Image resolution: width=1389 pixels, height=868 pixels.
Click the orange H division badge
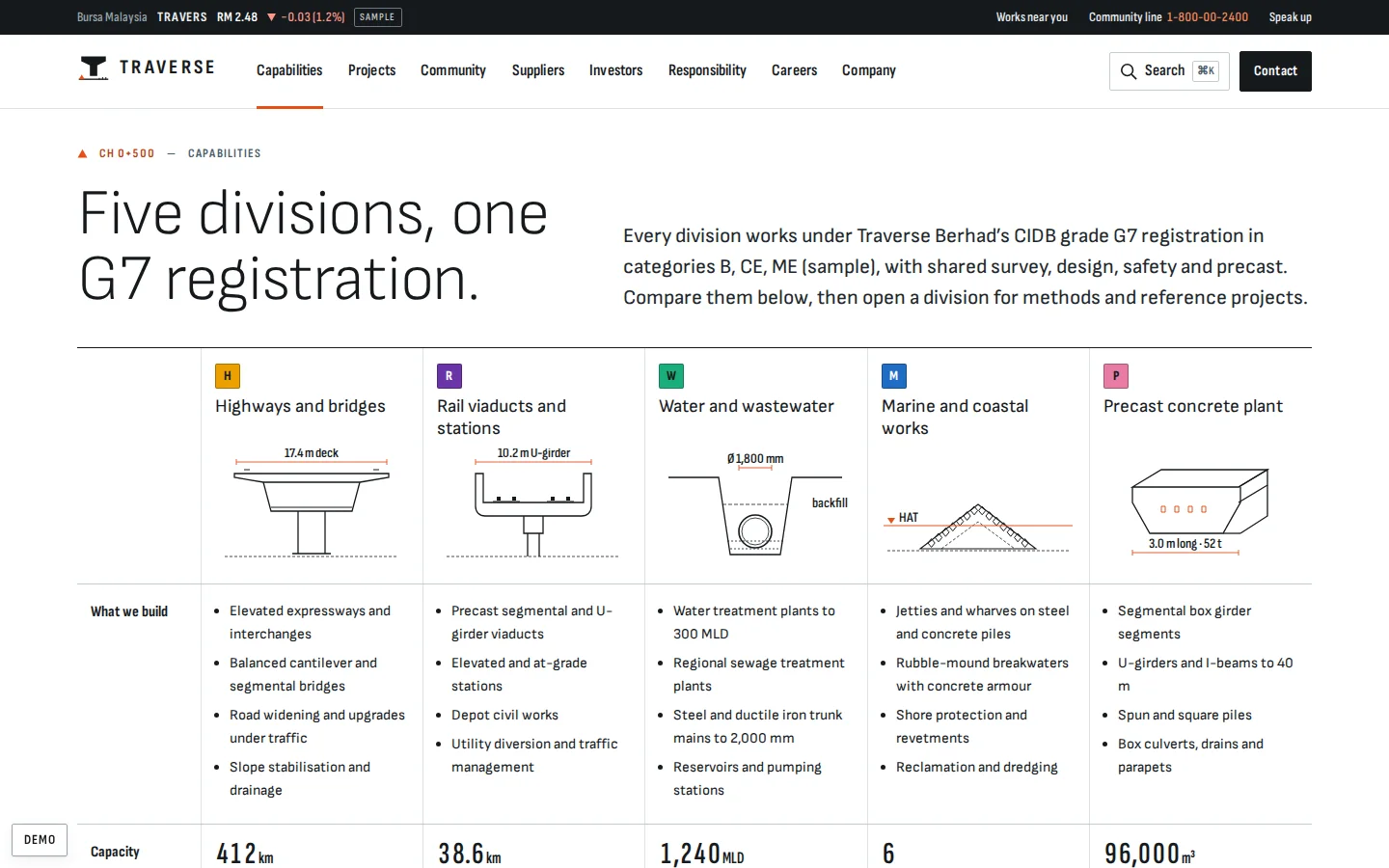point(228,376)
